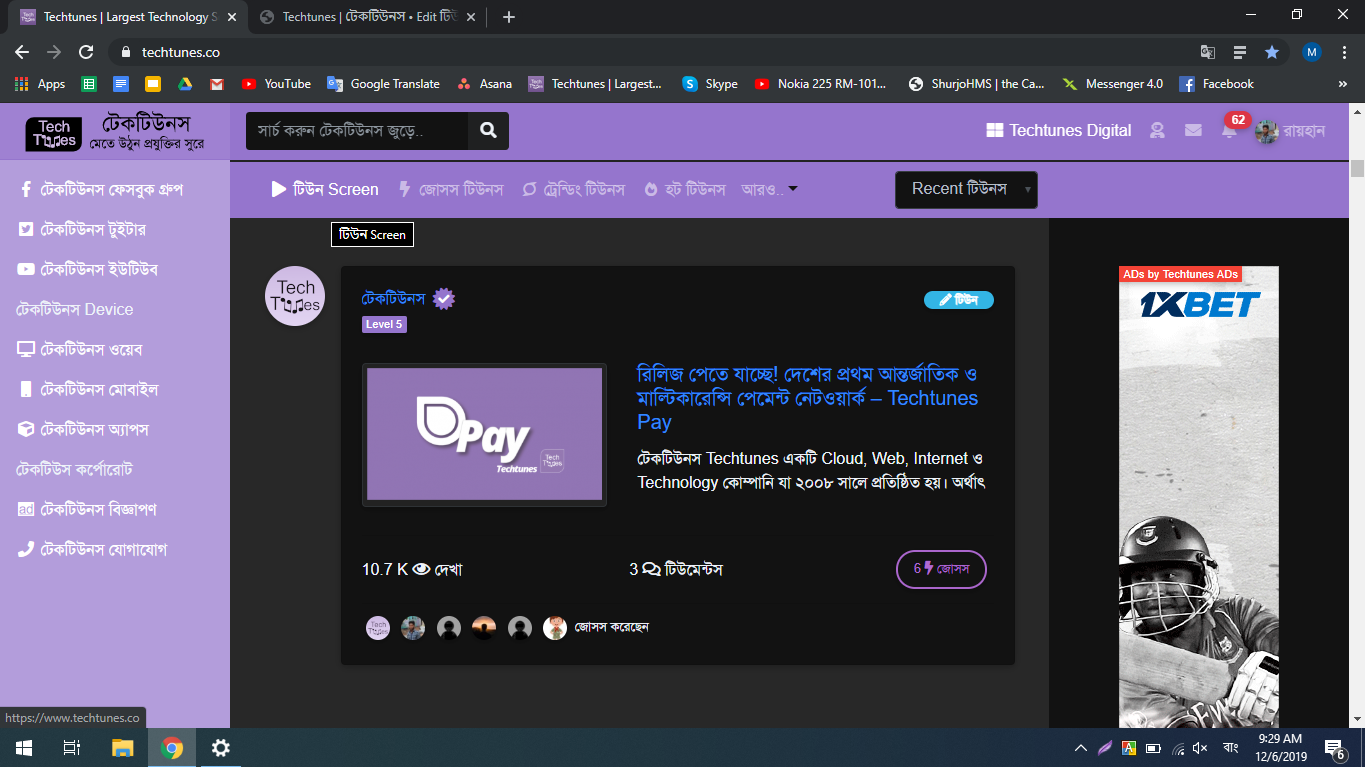Open the Chrome profile M avatar
Image resolution: width=1365 pixels, height=767 pixels.
click(x=1312, y=52)
